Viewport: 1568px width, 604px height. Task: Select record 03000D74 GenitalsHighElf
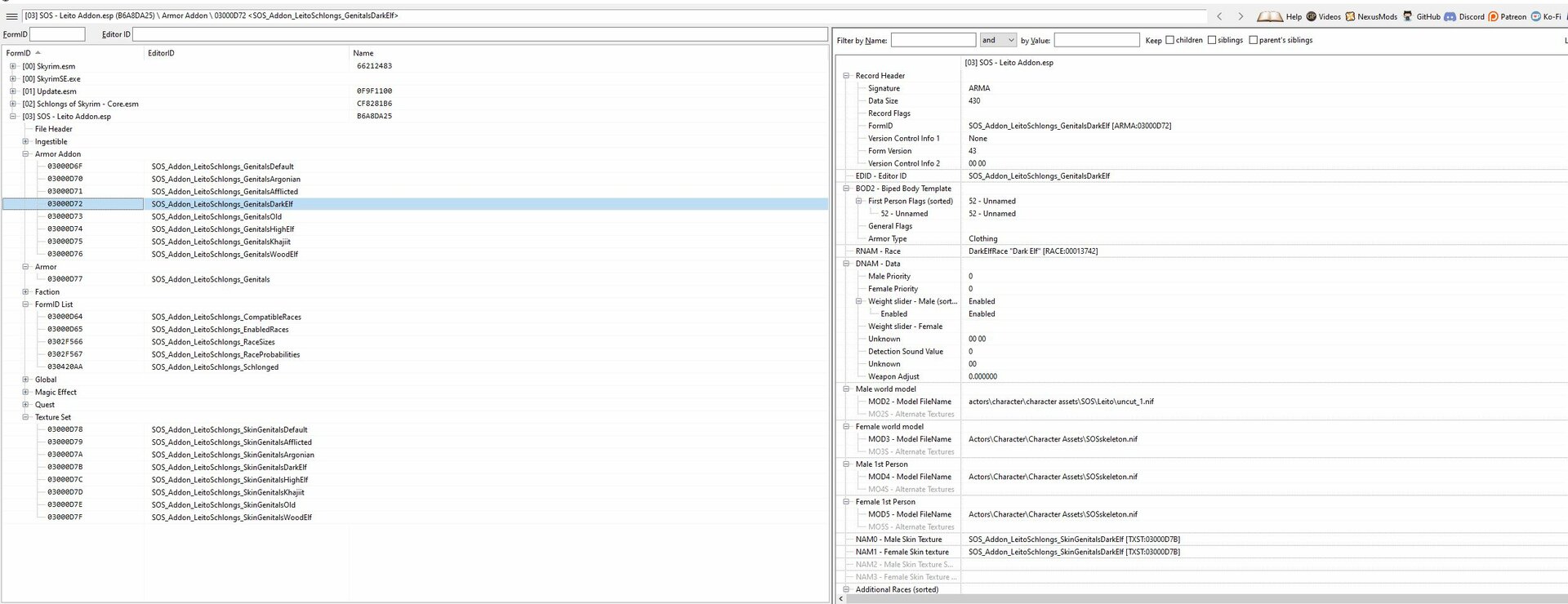(415, 229)
